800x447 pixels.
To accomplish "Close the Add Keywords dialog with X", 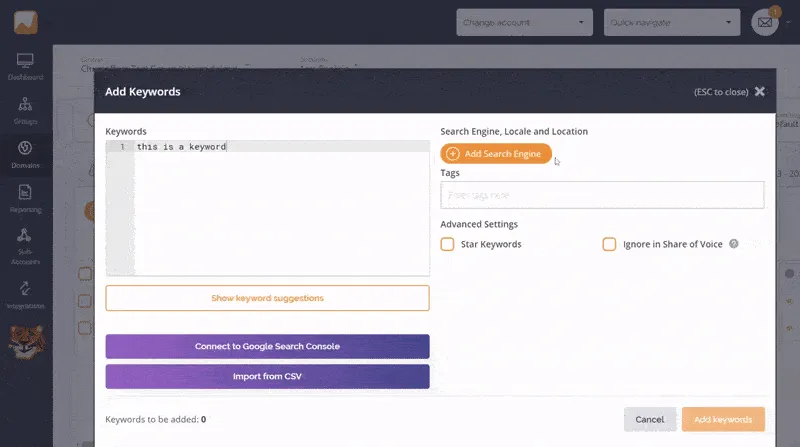I will [760, 92].
